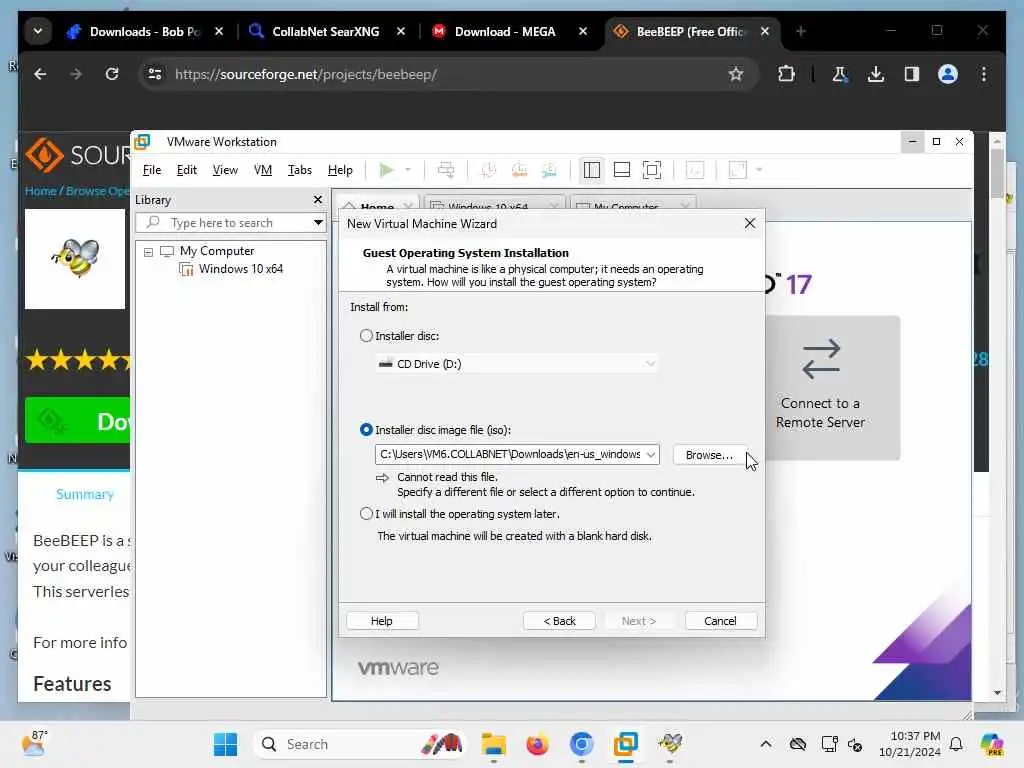This screenshot has height=768, width=1024.
Task: Open the Edit menu in VMware
Action: [x=186, y=170]
